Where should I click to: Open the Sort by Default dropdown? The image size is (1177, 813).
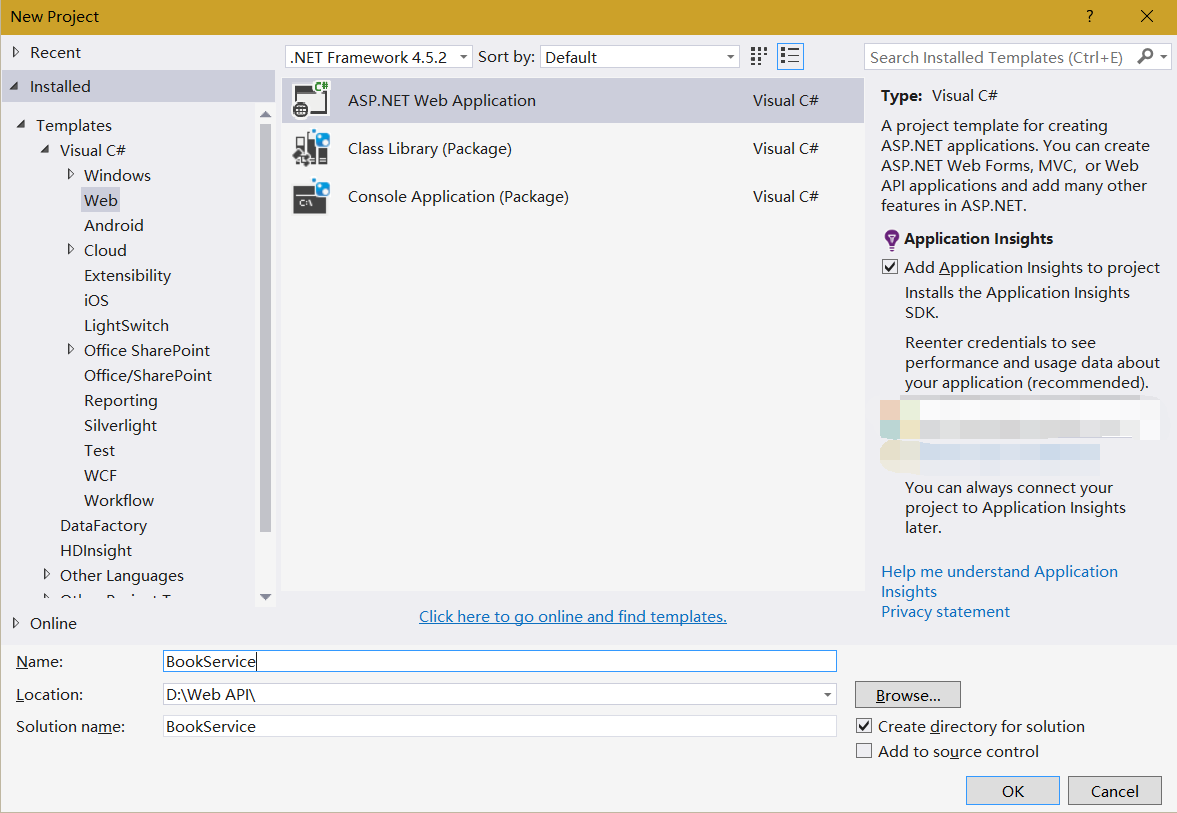(640, 57)
